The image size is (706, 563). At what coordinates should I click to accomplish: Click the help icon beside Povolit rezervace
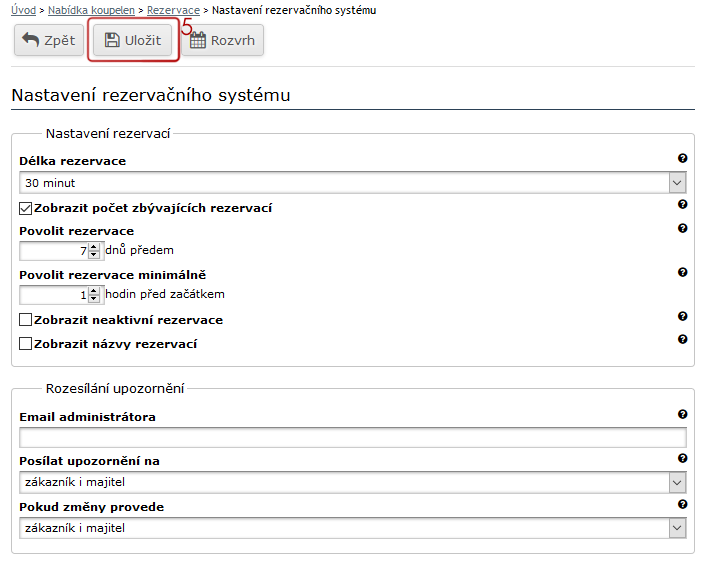pyautogui.click(x=682, y=228)
